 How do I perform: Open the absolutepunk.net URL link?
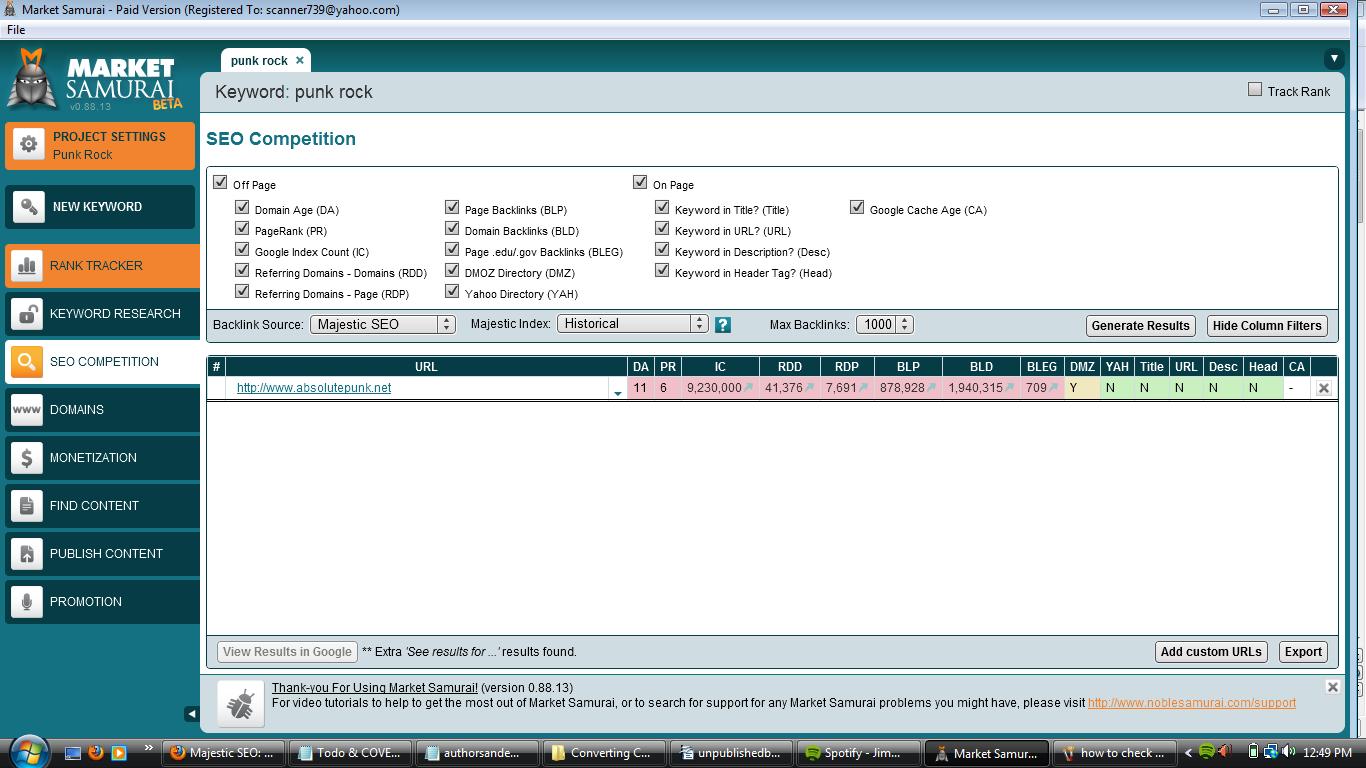[314, 388]
